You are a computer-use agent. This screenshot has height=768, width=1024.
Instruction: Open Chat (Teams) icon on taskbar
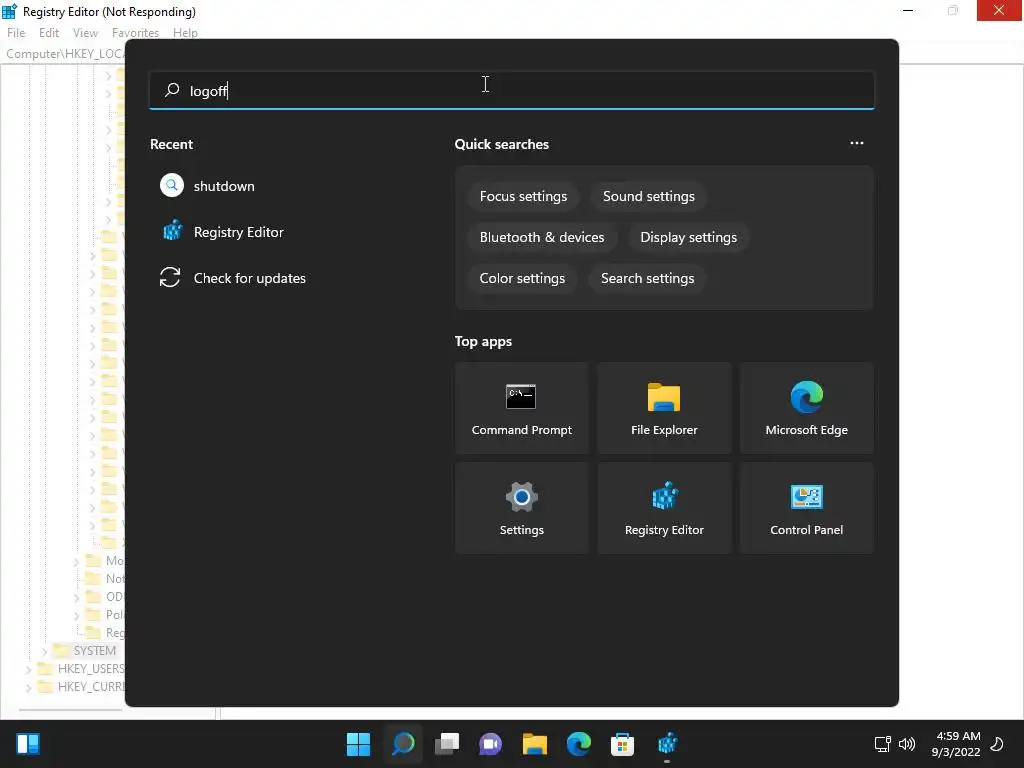pyautogui.click(x=490, y=743)
